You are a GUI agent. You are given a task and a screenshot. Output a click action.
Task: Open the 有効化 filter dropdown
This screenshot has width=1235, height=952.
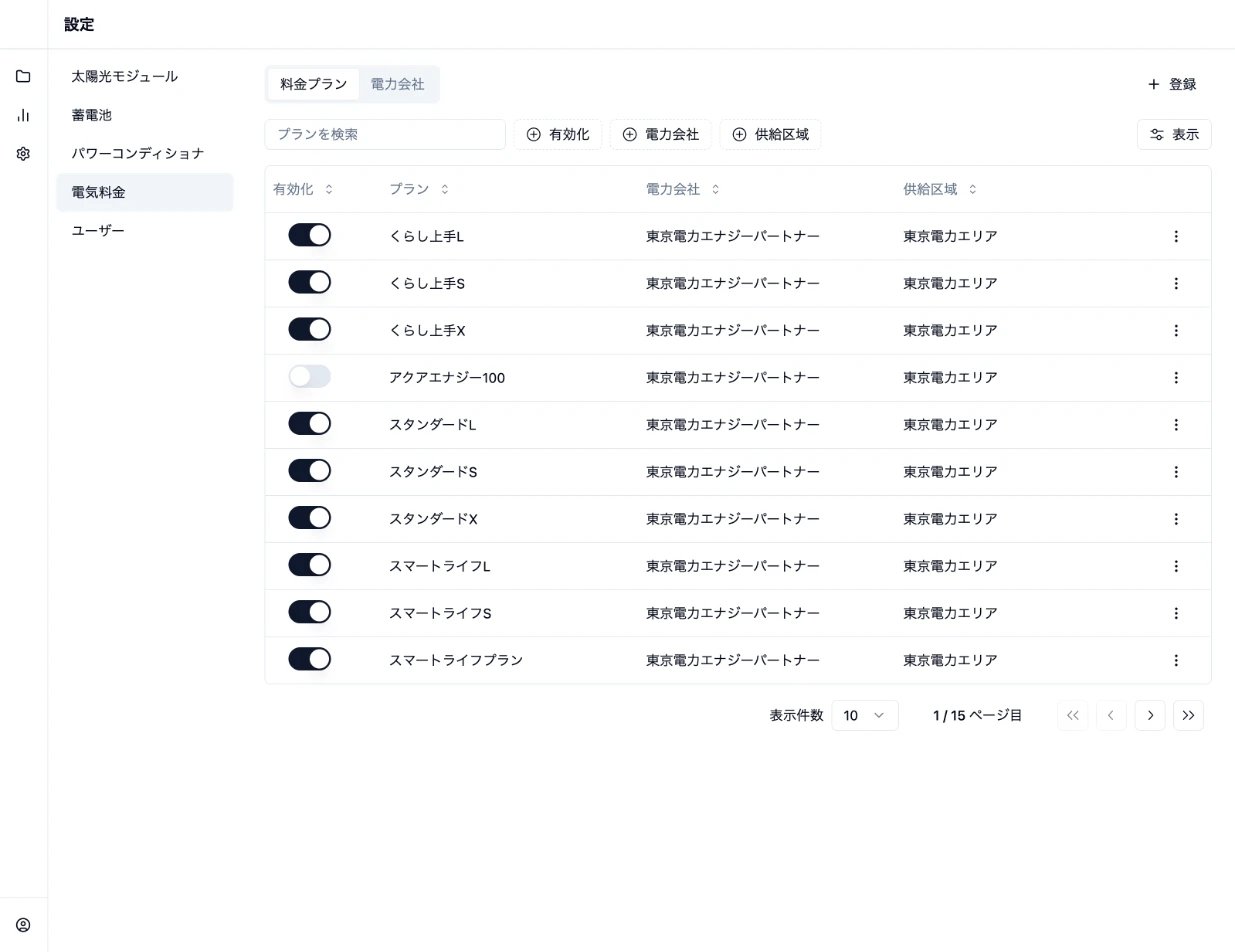click(558, 134)
